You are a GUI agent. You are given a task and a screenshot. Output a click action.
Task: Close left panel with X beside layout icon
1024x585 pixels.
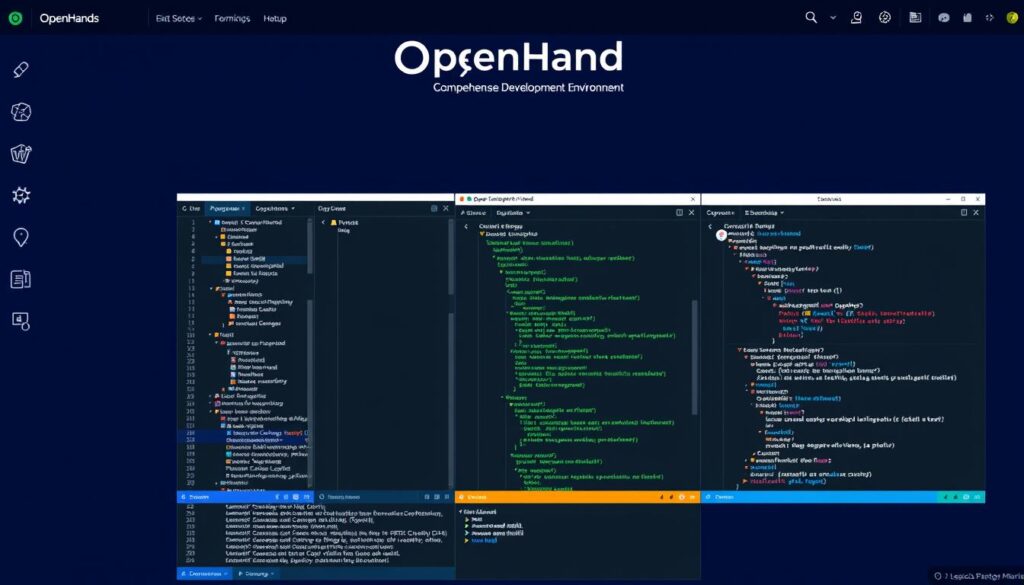click(446, 208)
